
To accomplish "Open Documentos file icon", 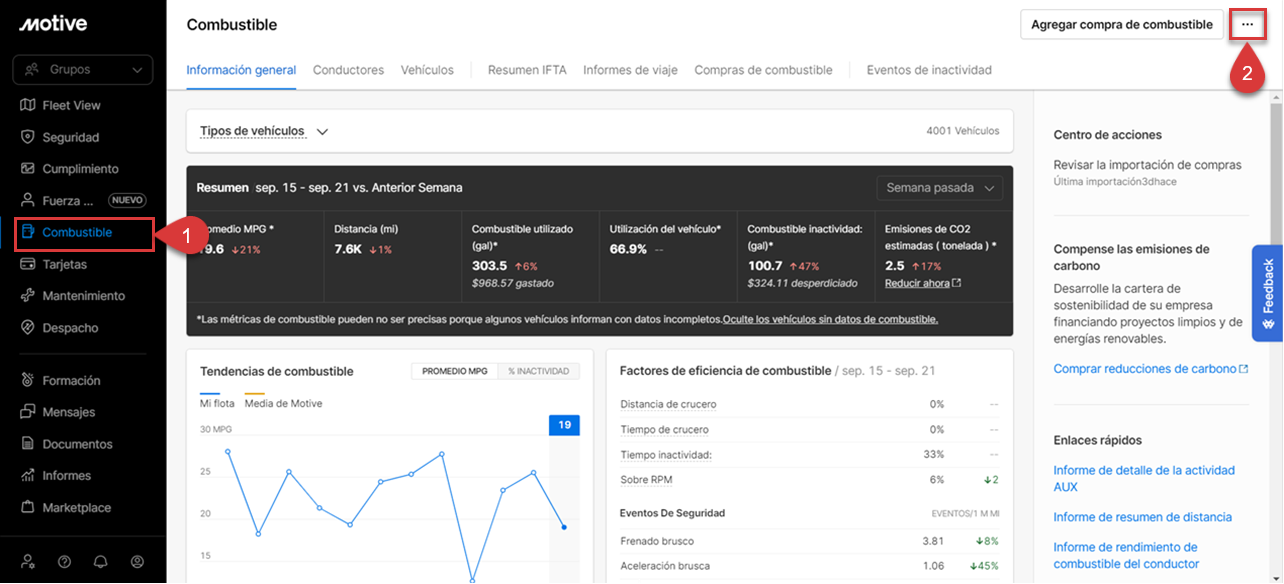I will [28, 444].
